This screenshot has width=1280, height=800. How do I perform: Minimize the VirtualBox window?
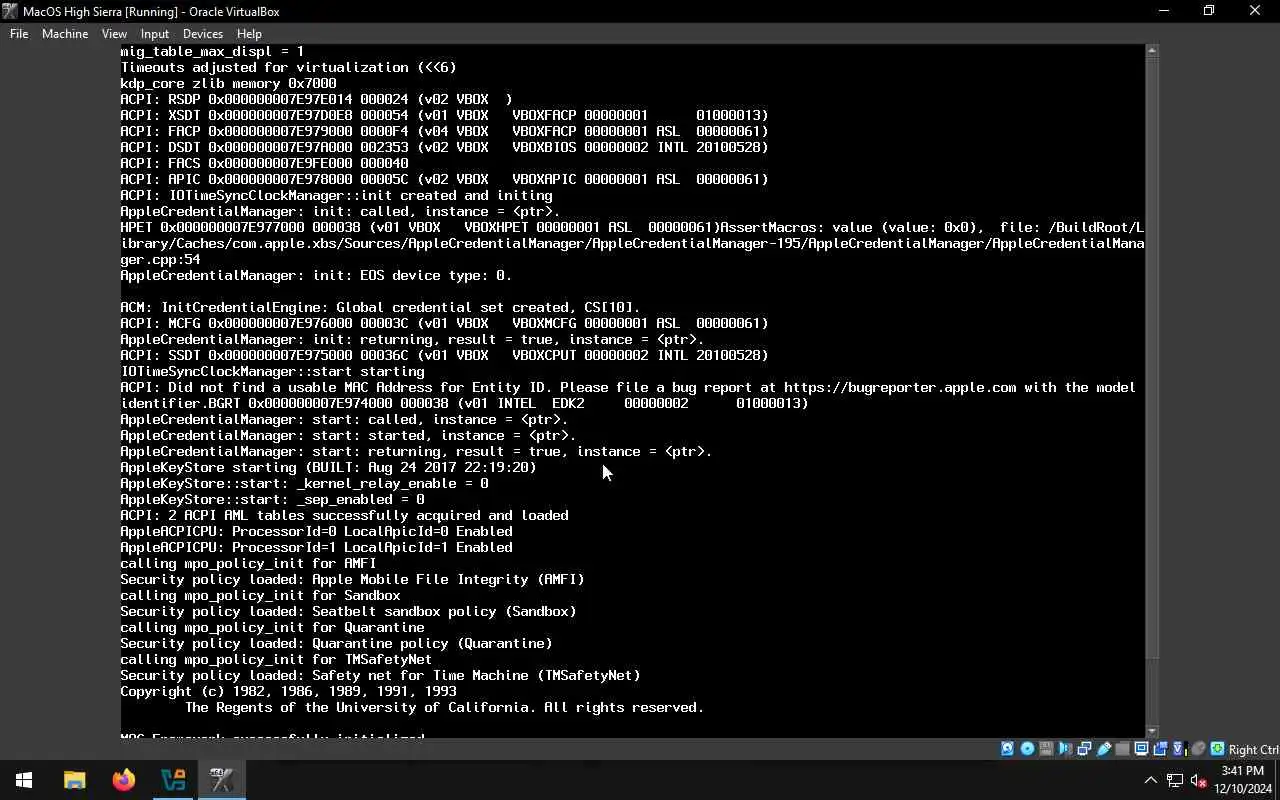tap(1163, 11)
